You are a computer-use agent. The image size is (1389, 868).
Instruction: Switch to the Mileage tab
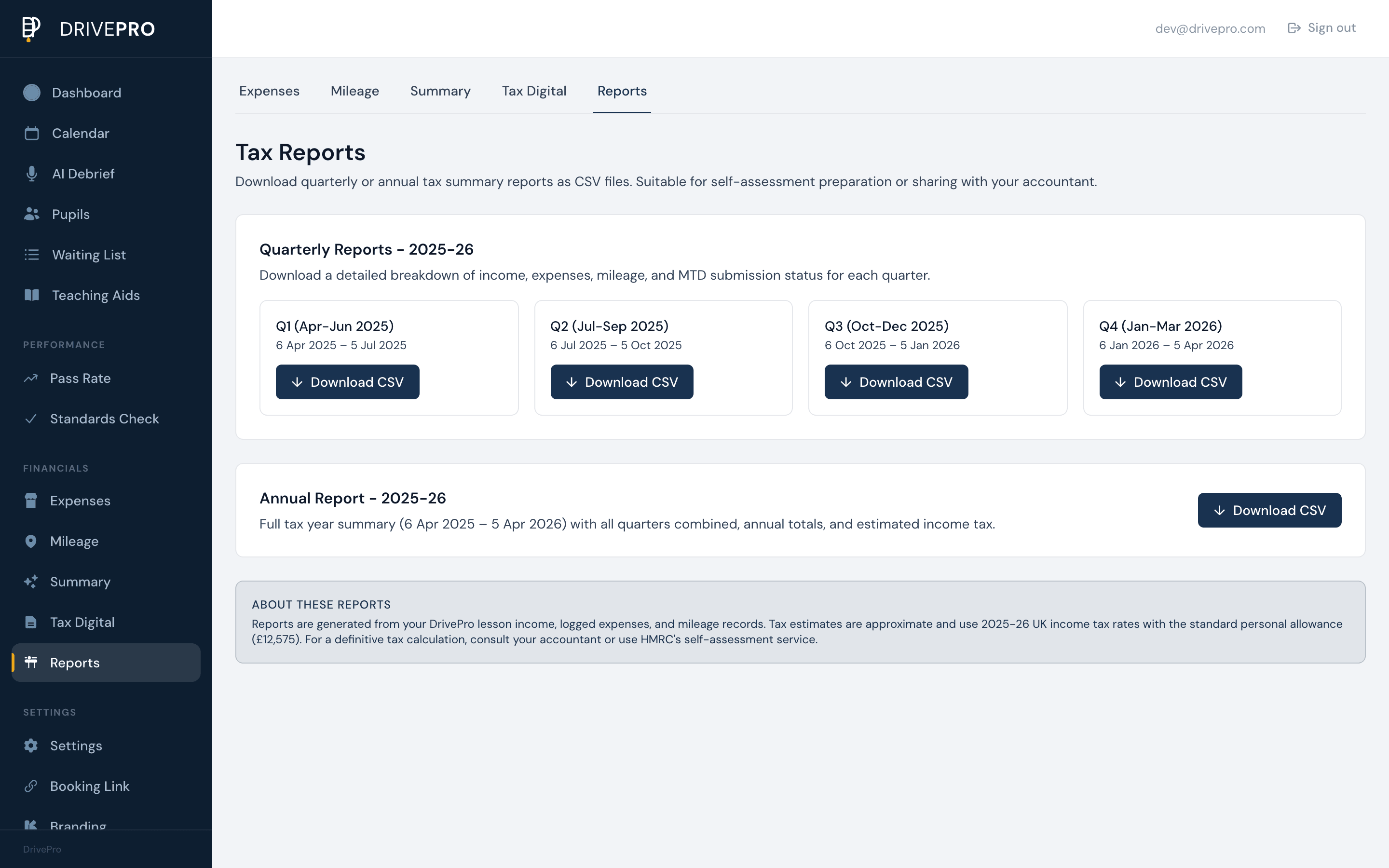pyautogui.click(x=354, y=91)
